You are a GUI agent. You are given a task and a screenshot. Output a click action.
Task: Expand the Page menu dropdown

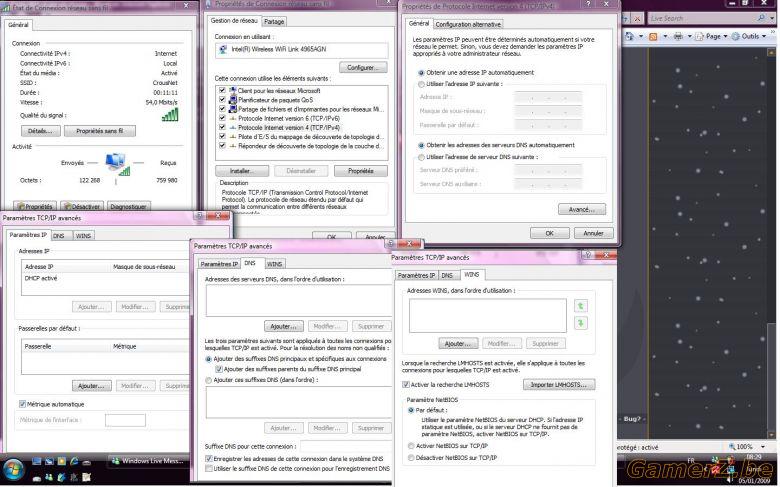(725, 36)
